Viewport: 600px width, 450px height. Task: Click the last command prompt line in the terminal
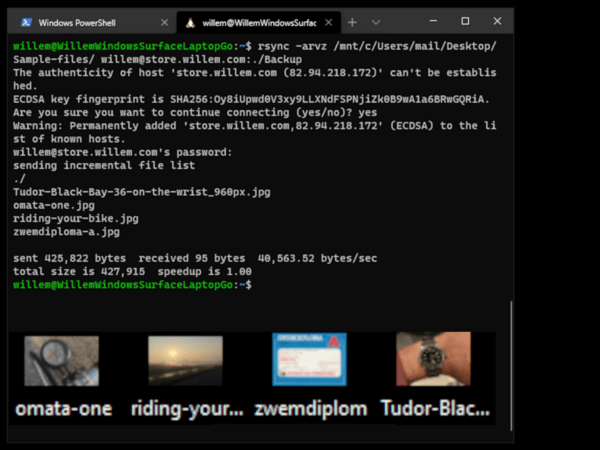130,285
